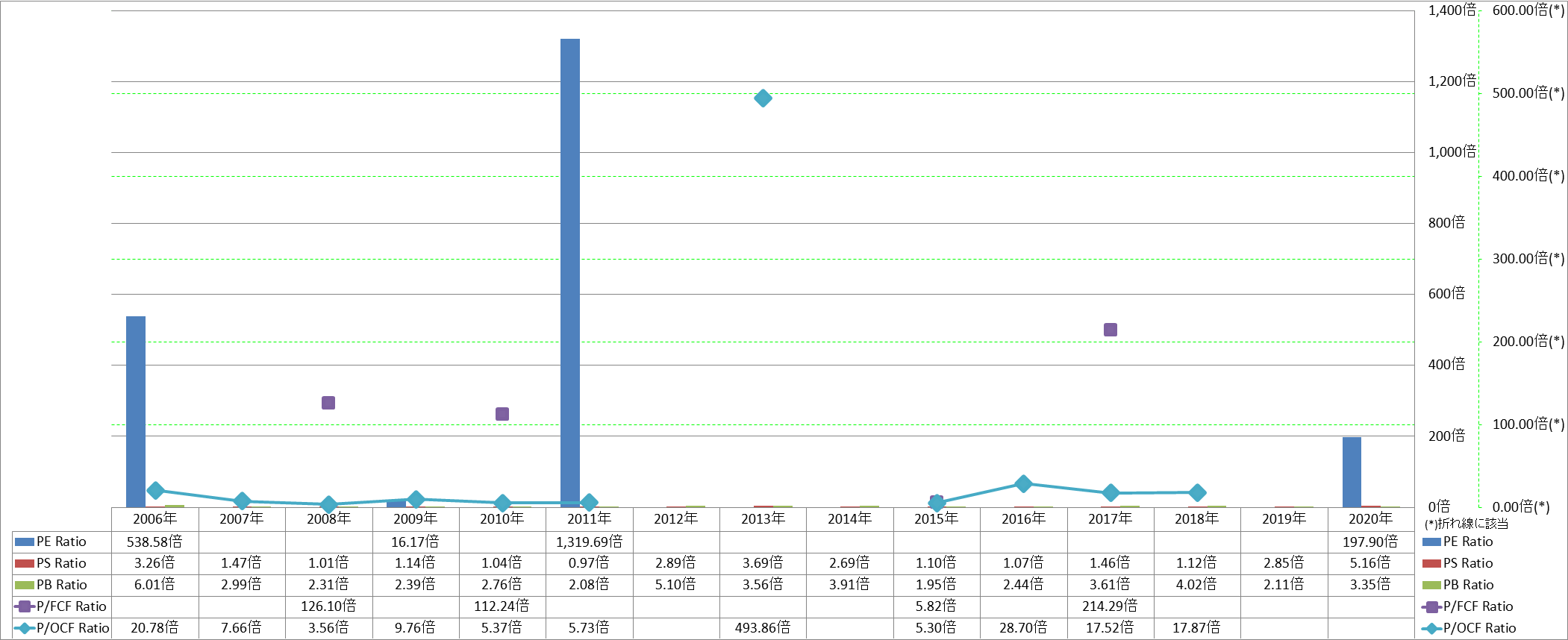Click the purple P/FCF marker in left legend
Viewport: 1568px width, 640px height.
[x=25, y=606]
